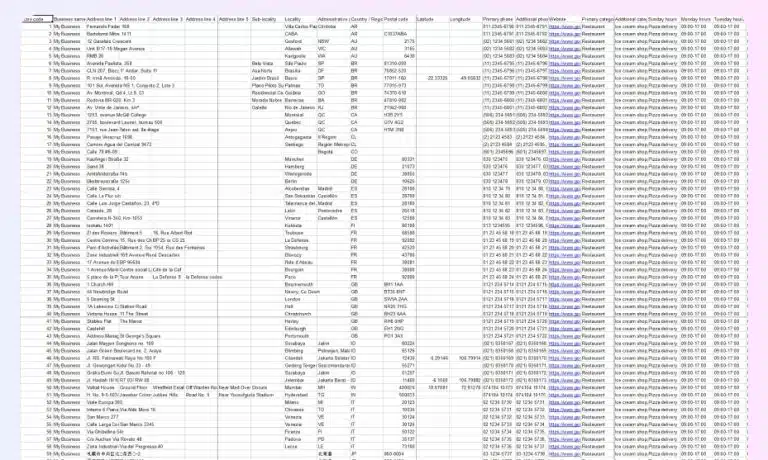Click address cell 'Viale Europa 393'

pos(104,402)
